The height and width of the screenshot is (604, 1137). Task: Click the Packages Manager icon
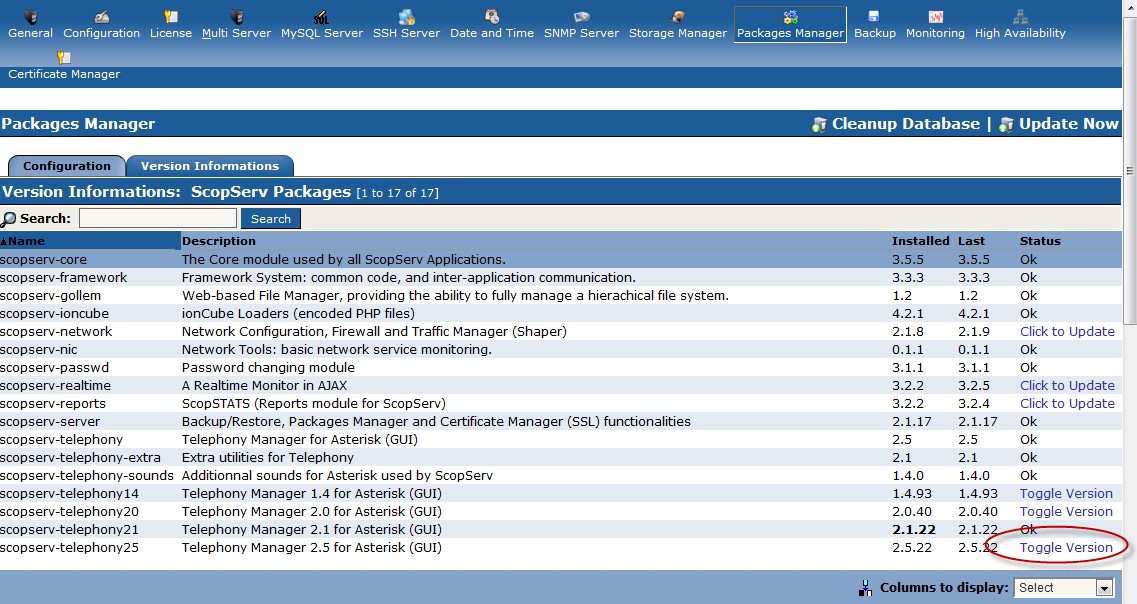pyautogui.click(x=790, y=16)
